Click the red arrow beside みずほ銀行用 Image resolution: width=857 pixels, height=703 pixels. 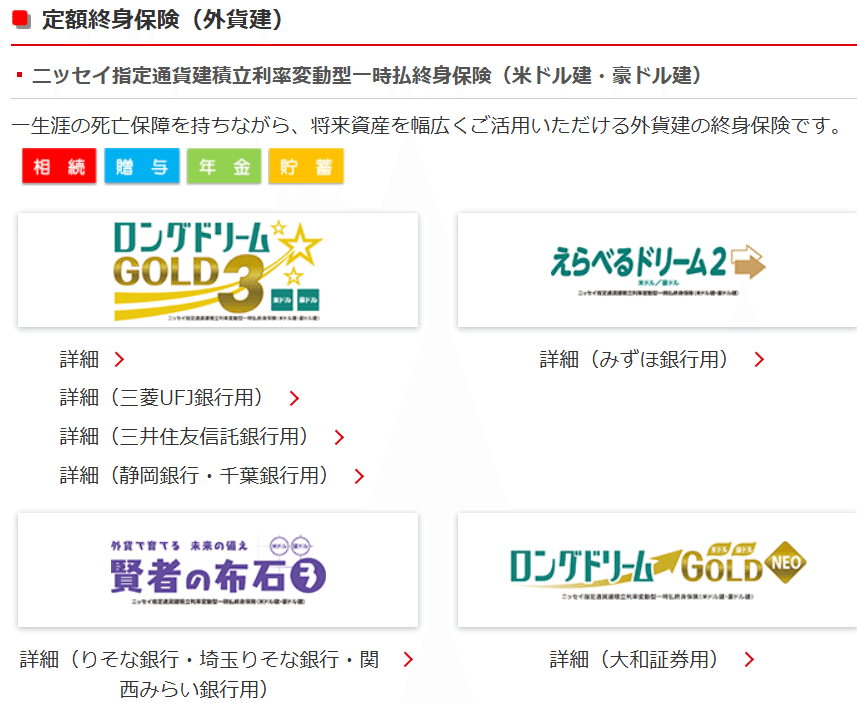pyautogui.click(x=759, y=360)
